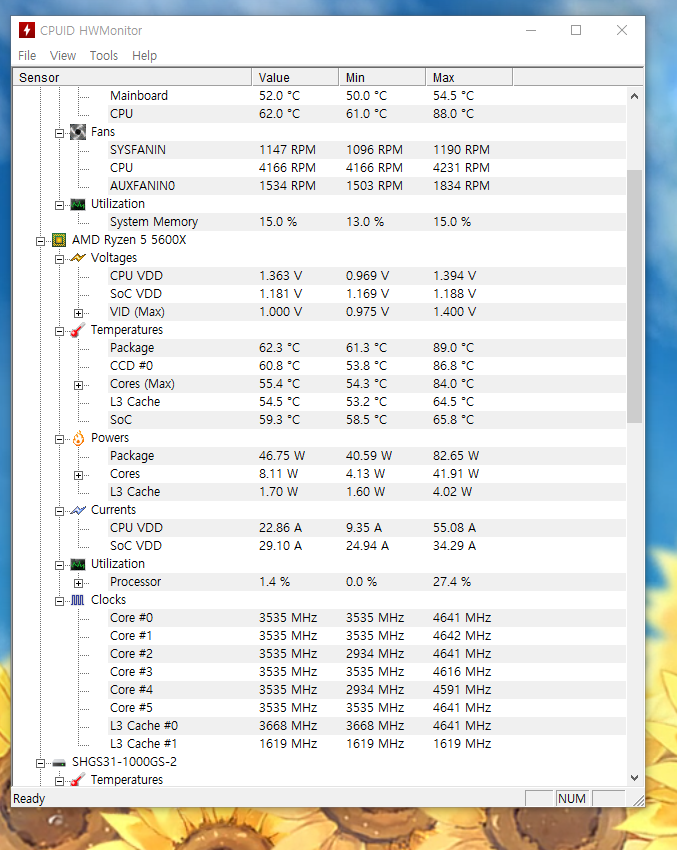
Task: Click the Max column header
Action: (x=469, y=78)
